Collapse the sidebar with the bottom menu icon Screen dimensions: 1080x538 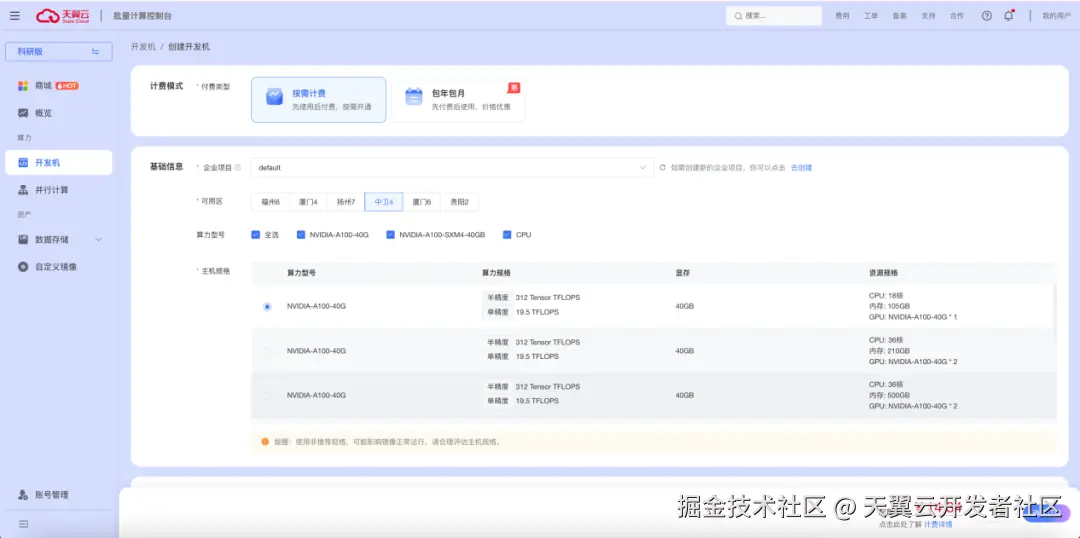pyautogui.click(x=23, y=524)
